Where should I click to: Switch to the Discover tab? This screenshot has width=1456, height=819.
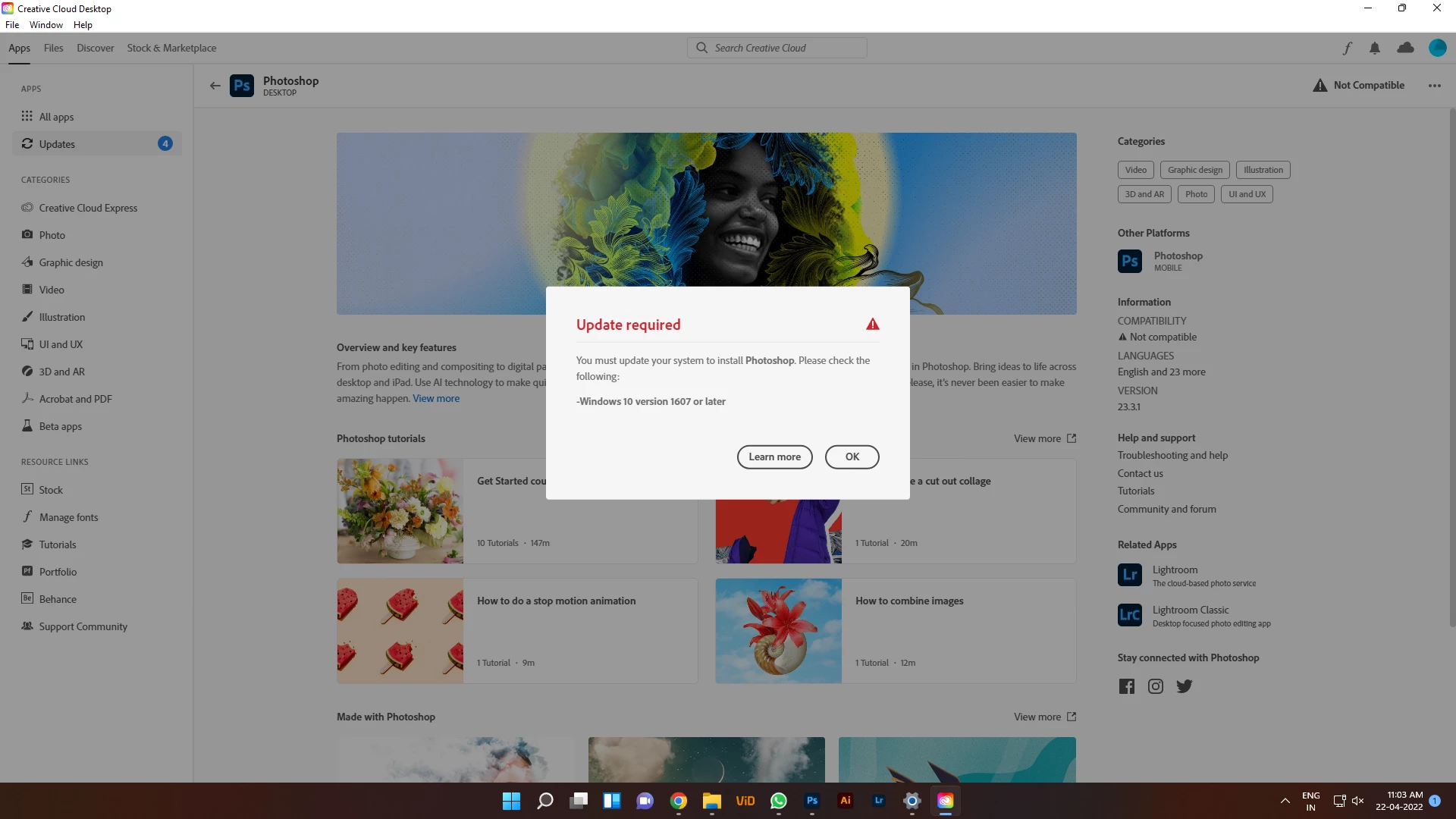(96, 48)
